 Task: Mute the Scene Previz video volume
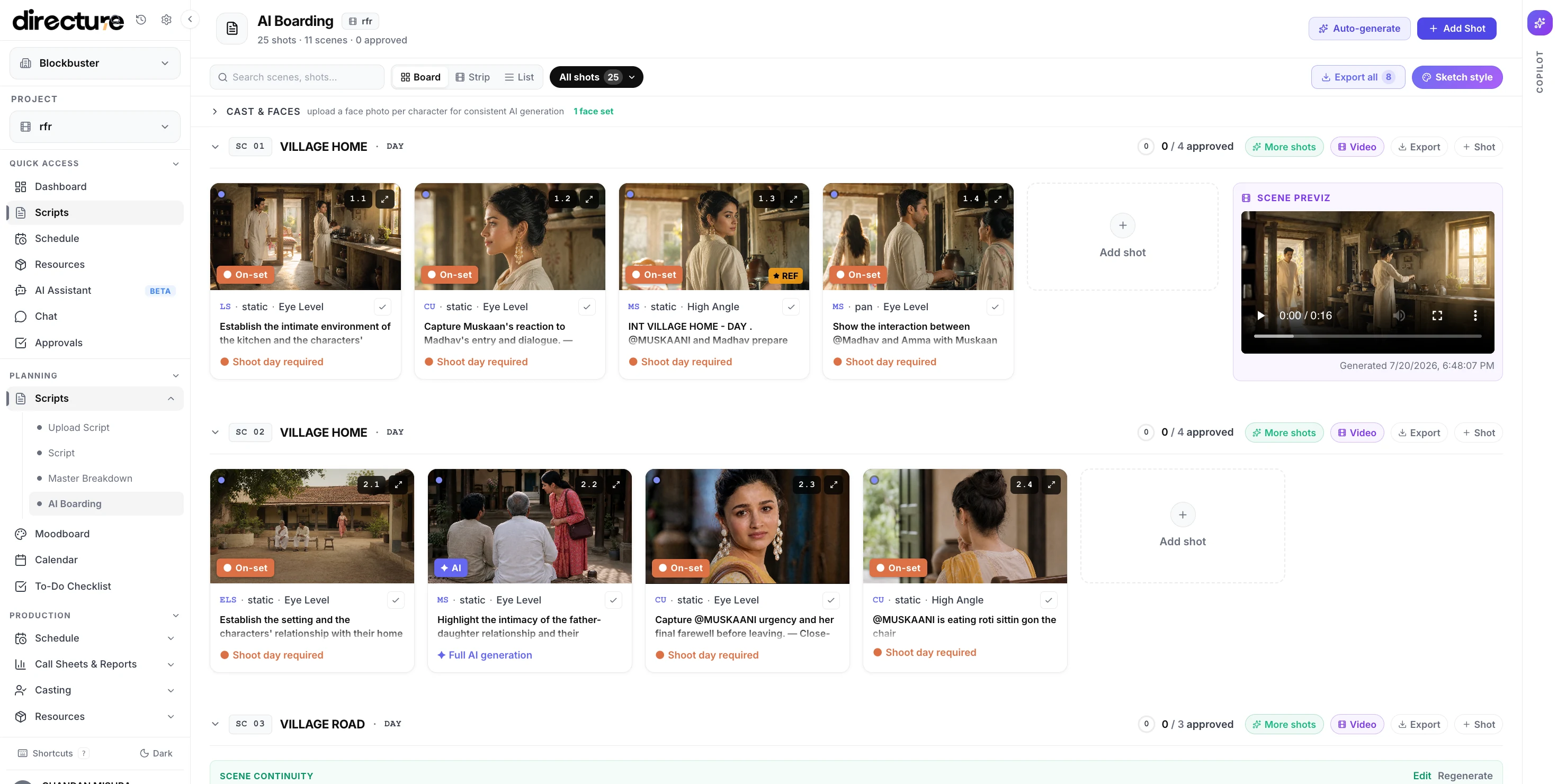click(x=1399, y=316)
